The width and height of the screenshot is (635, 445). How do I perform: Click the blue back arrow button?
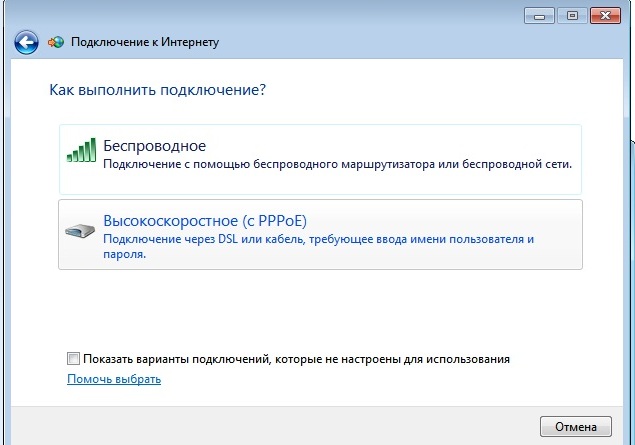(26, 43)
